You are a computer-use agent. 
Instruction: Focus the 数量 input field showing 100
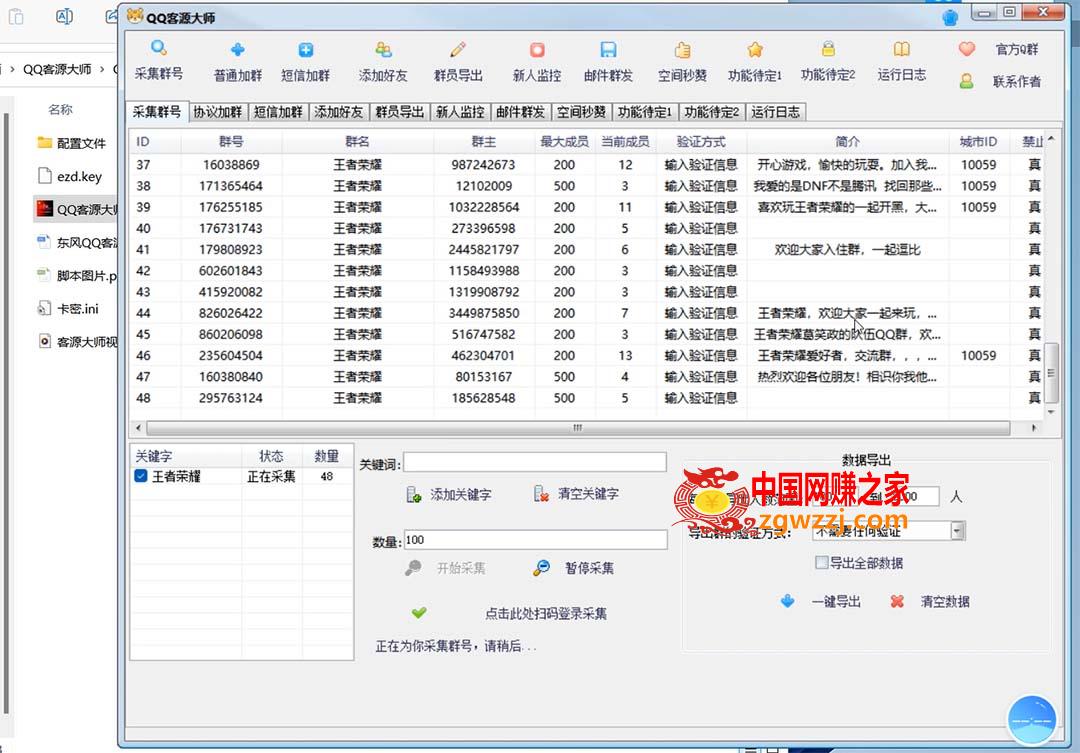(535, 539)
